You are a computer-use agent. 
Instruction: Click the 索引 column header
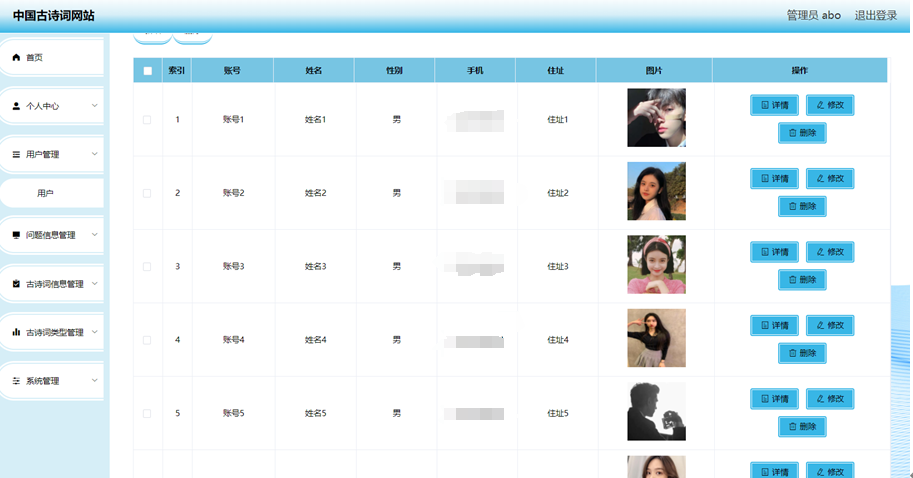[x=176, y=70]
